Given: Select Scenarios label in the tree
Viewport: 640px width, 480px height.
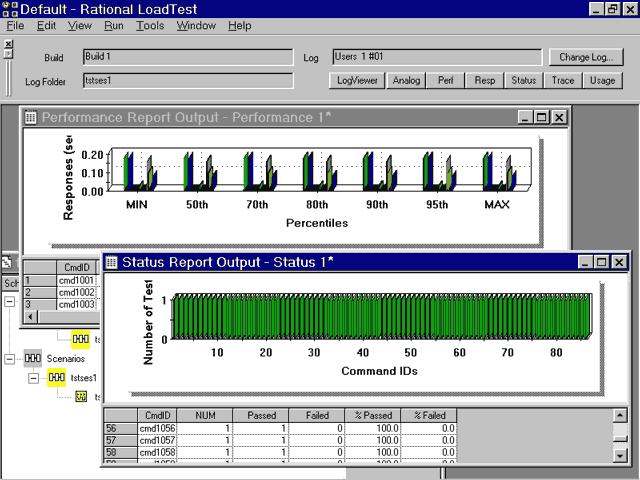Looking at the screenshot, I should [66, 359].
